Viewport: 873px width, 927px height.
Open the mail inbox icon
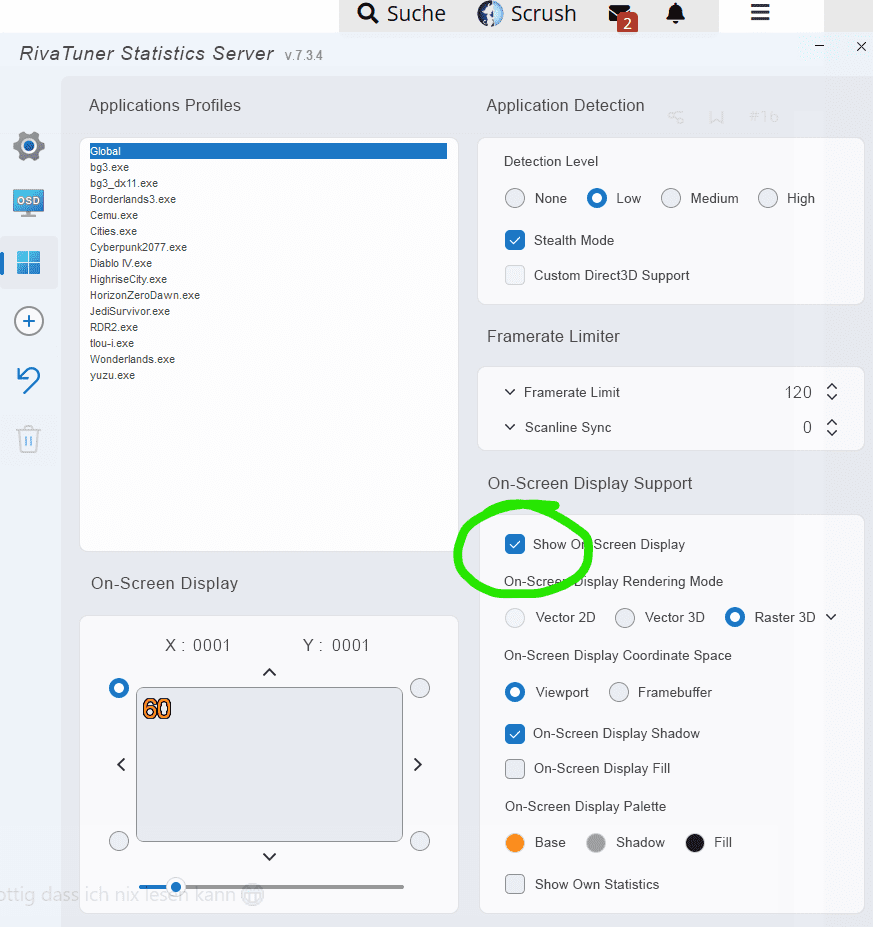click(620, 14)
